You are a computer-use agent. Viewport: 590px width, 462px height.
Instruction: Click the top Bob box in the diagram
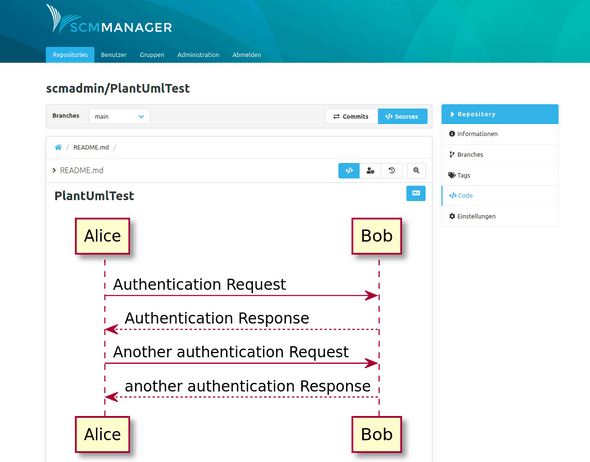377,236
